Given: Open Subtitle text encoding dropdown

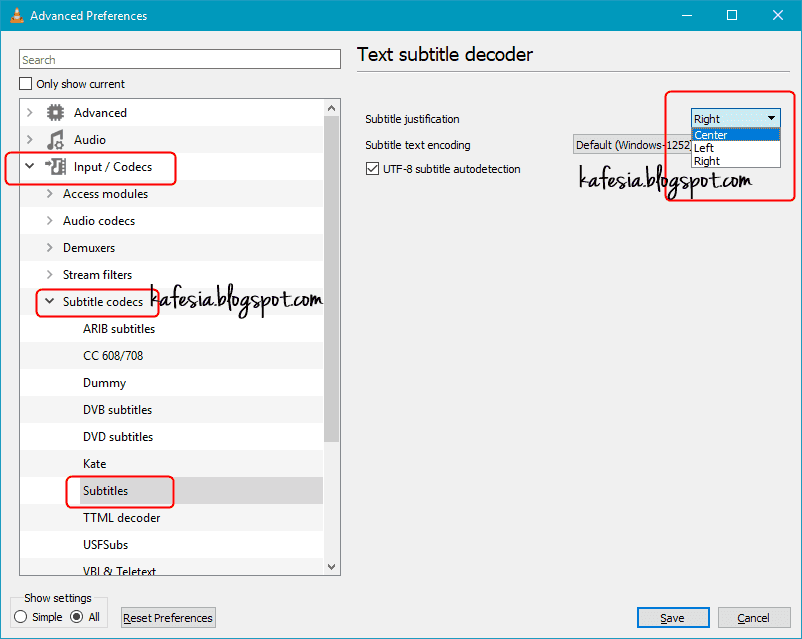Looking at the screenshot, I should coord(632,145).
